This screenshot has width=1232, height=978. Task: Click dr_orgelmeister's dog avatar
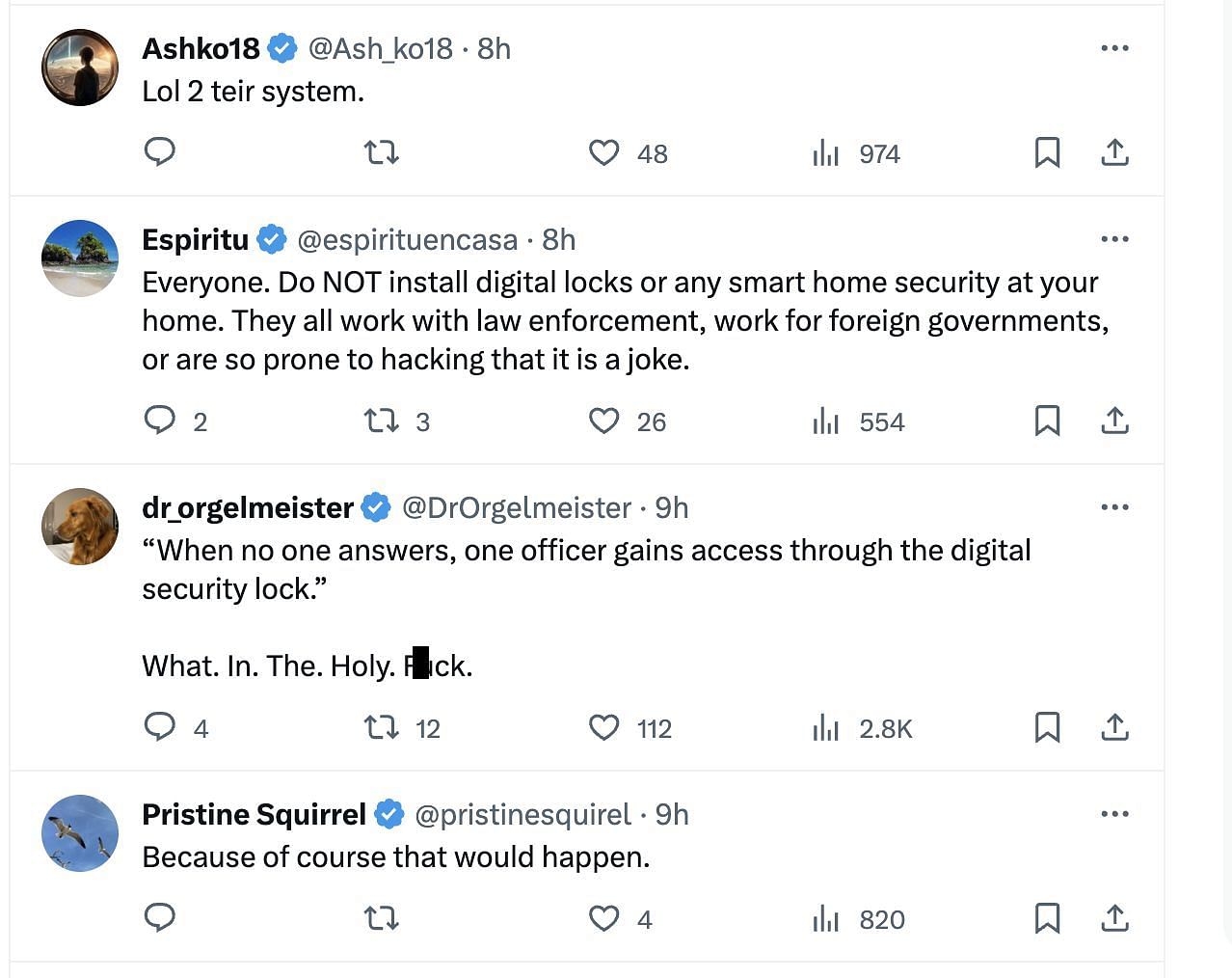[80, 527]
